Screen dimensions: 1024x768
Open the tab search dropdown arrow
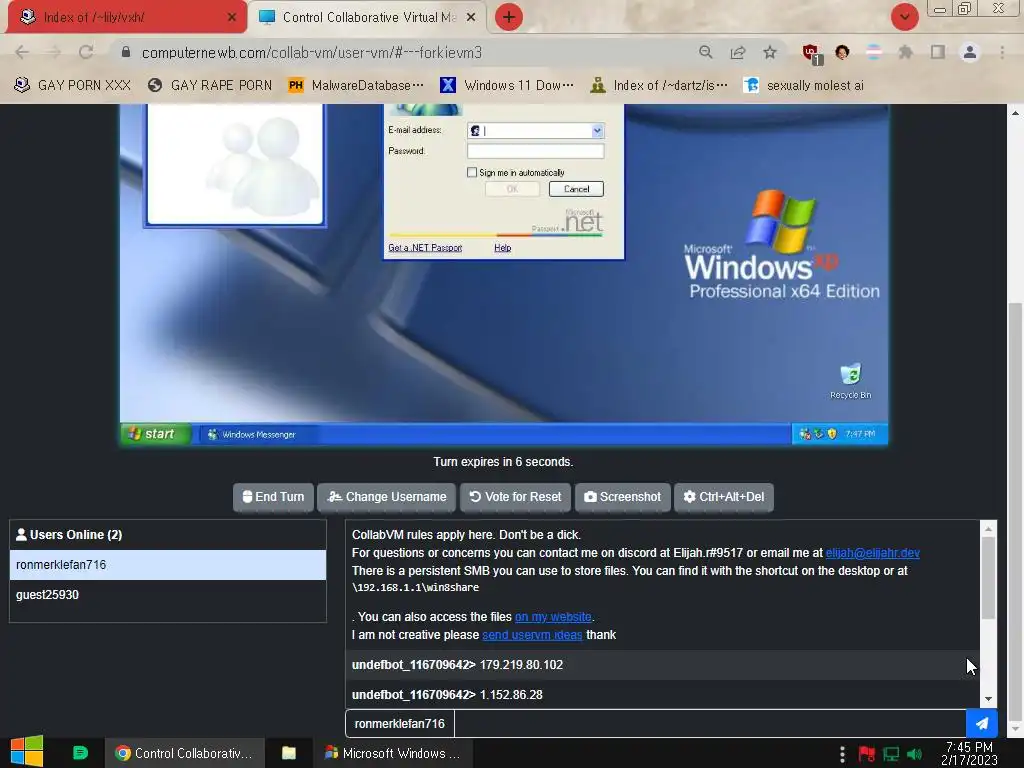pyautogui.click(x=904, y=17)
